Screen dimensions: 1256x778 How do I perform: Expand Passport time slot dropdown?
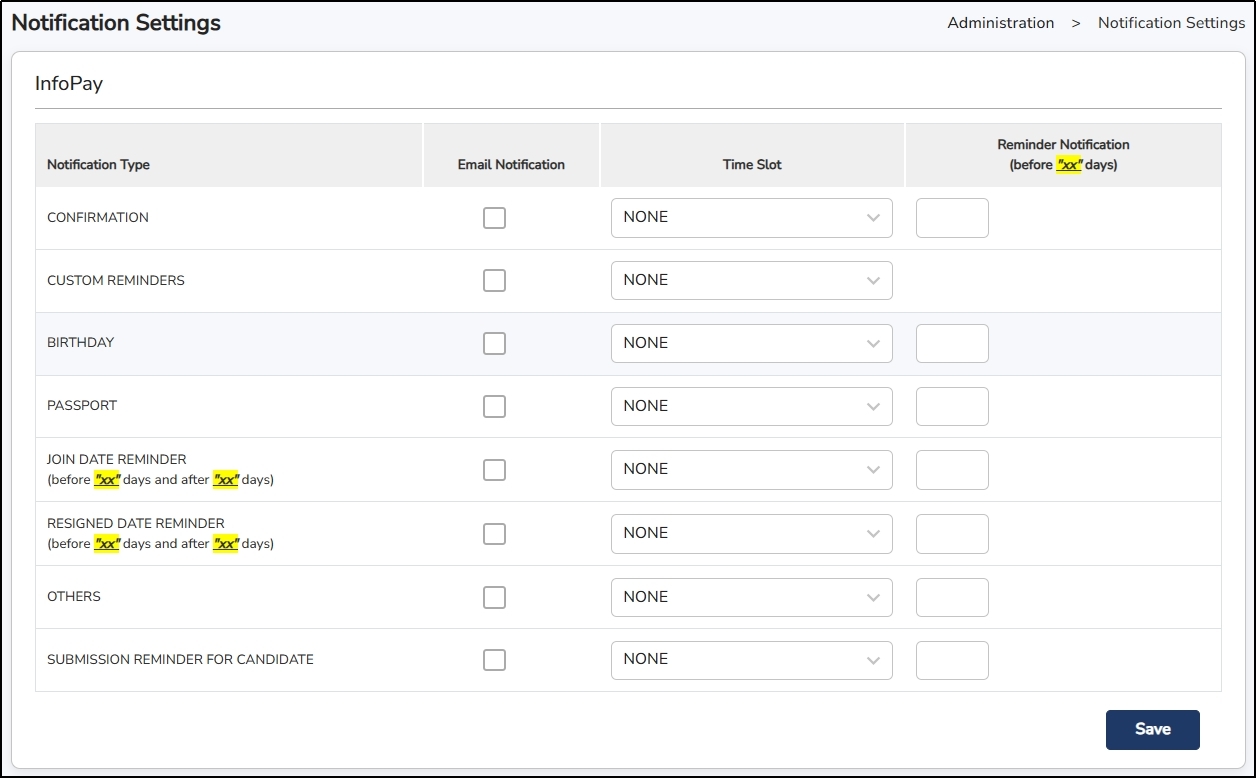point(751,407)
